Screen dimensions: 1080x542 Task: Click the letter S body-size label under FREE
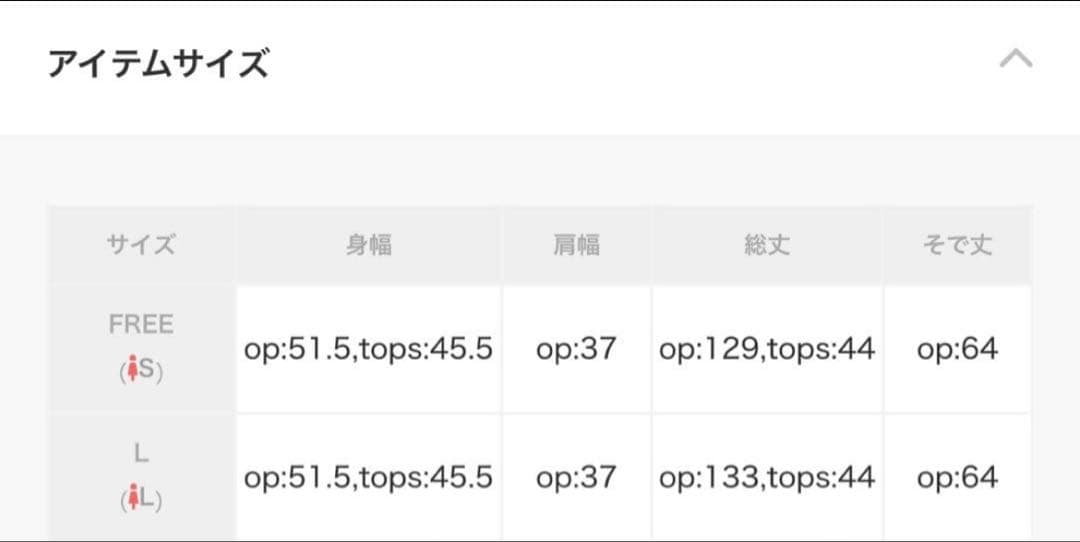tap(147, 370)
